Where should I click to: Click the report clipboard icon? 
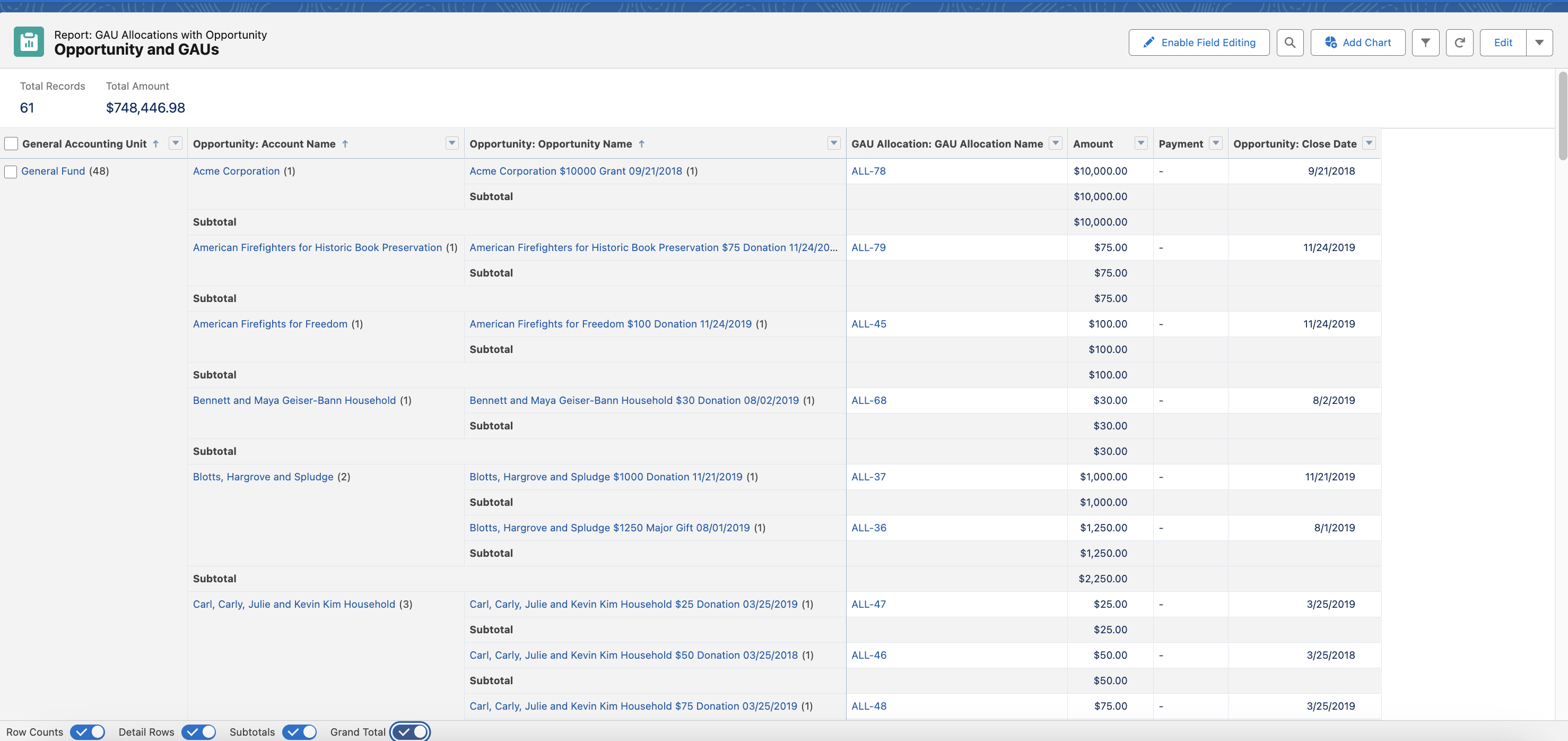[x=29, y=41]
